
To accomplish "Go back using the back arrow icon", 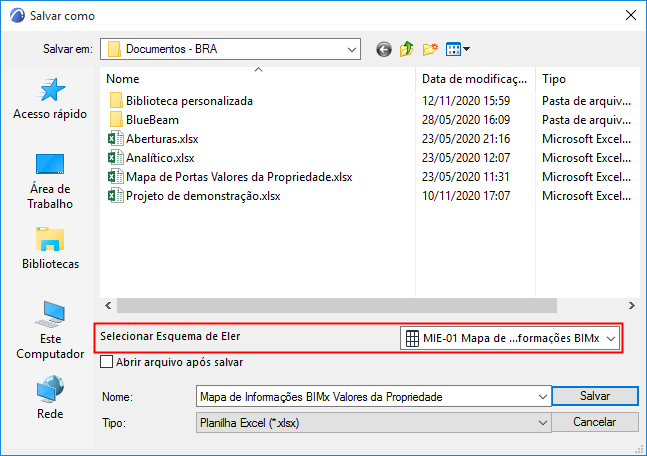I will pos(384,50).
